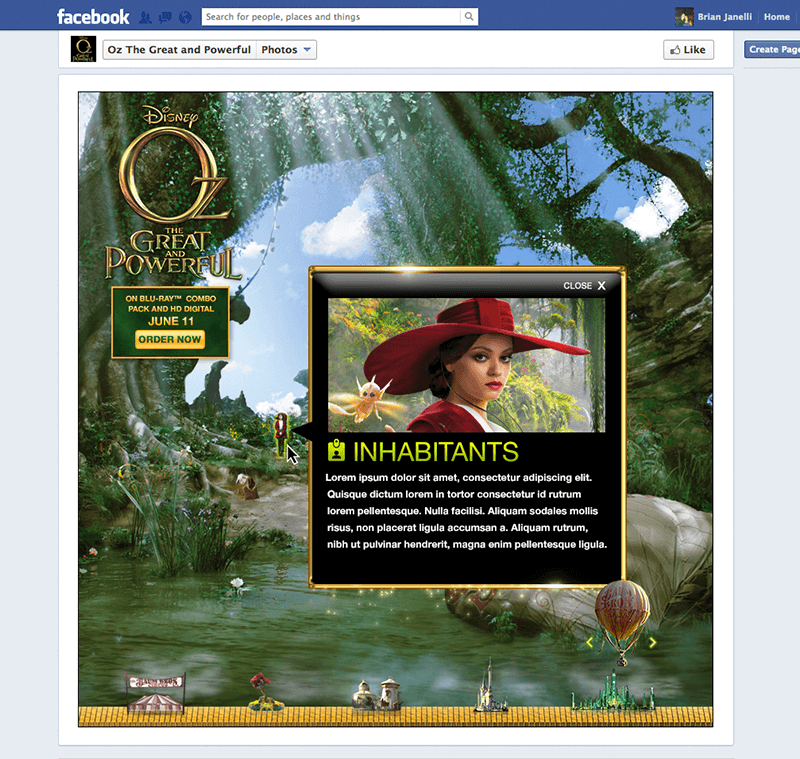
Task: Focus the search for people field
Action: tap(331, 16)
